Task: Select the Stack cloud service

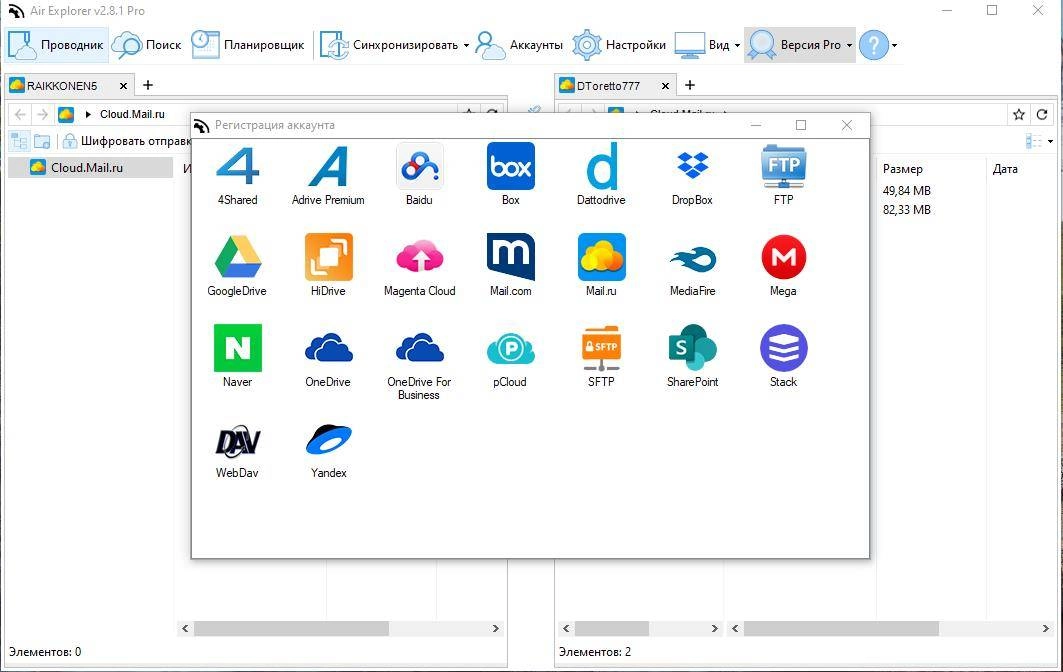Action: (783, 356)
